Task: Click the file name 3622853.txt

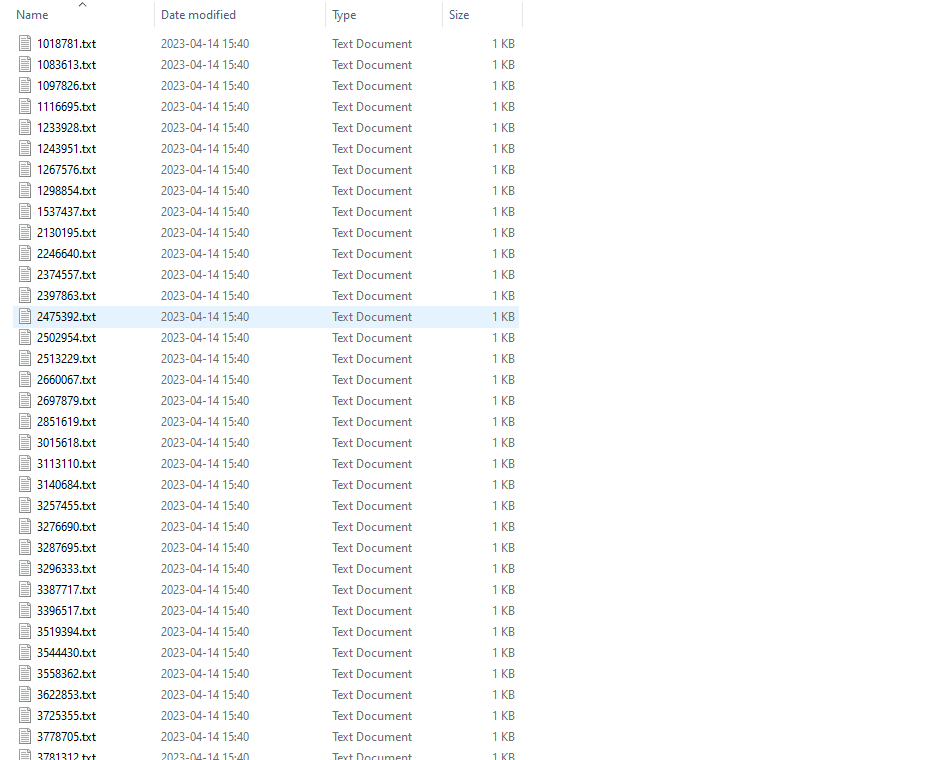Action: click(66, 695)
